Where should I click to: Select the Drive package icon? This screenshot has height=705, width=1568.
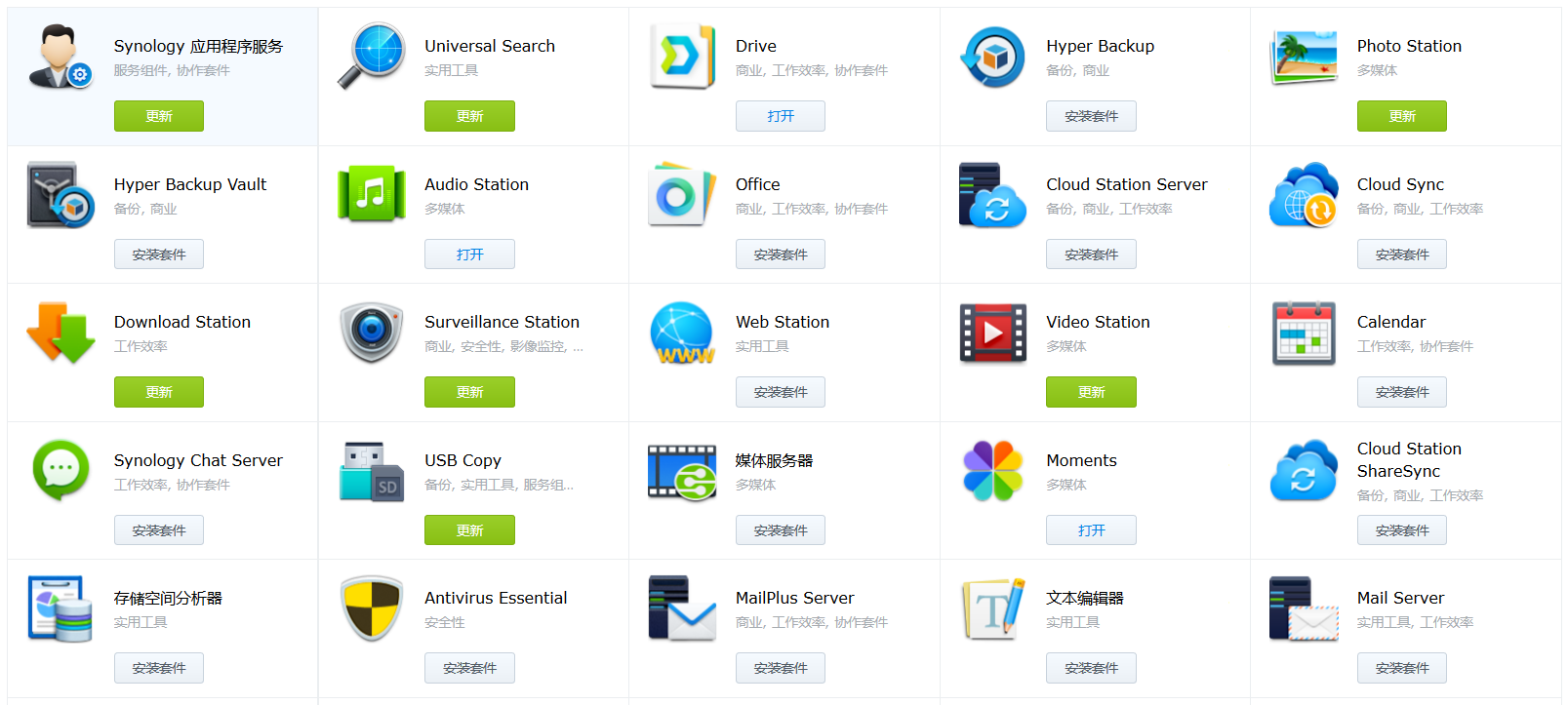pyautogui.click(x=682, y=57)
